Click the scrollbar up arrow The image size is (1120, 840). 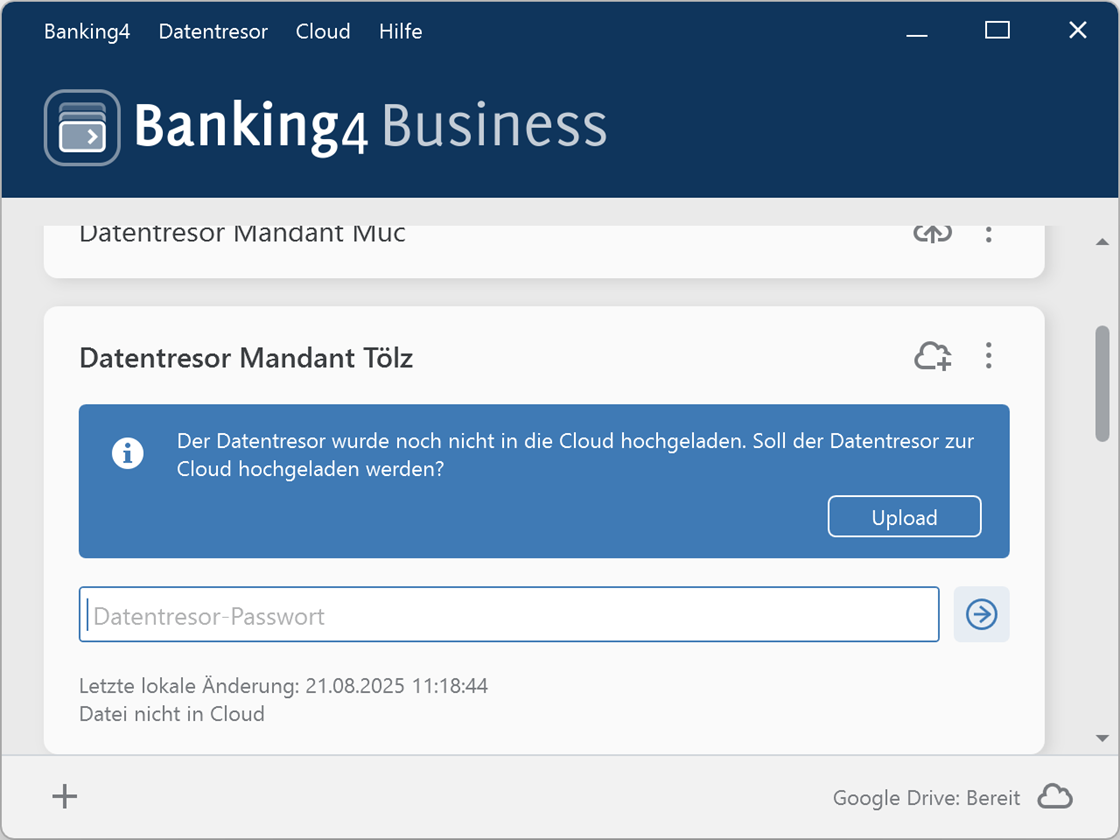(1102, 240)
